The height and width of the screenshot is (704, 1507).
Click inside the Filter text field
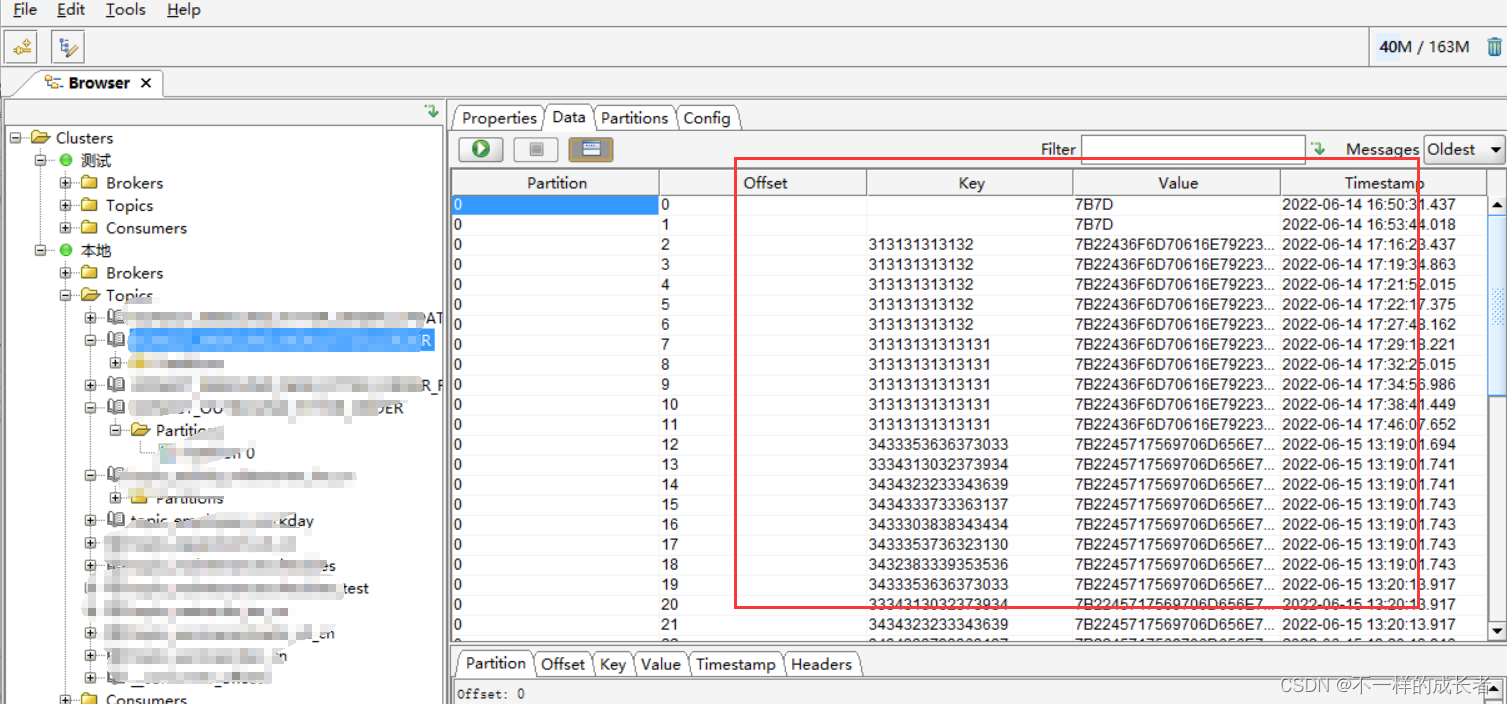click(x=1193, y=148)
